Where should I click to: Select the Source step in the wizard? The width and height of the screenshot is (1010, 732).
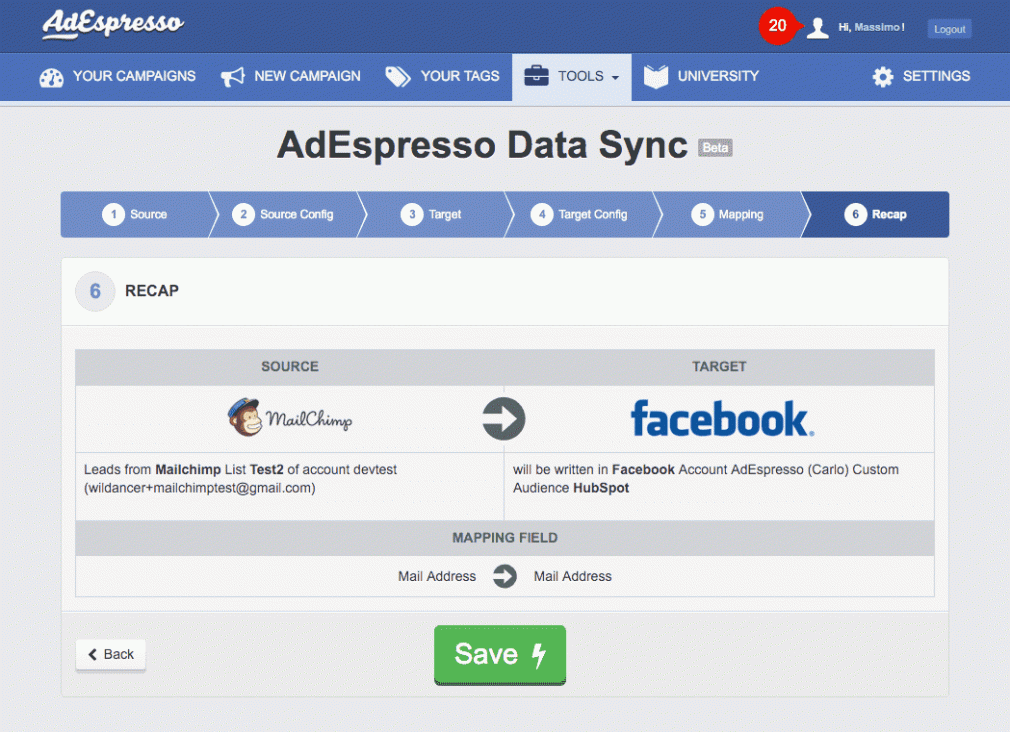click(135, 214)
